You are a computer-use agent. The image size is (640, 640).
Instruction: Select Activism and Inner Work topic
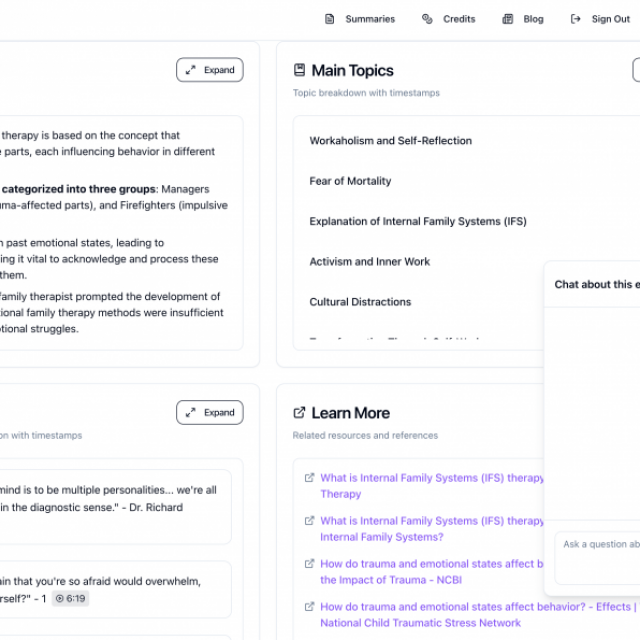369,262
